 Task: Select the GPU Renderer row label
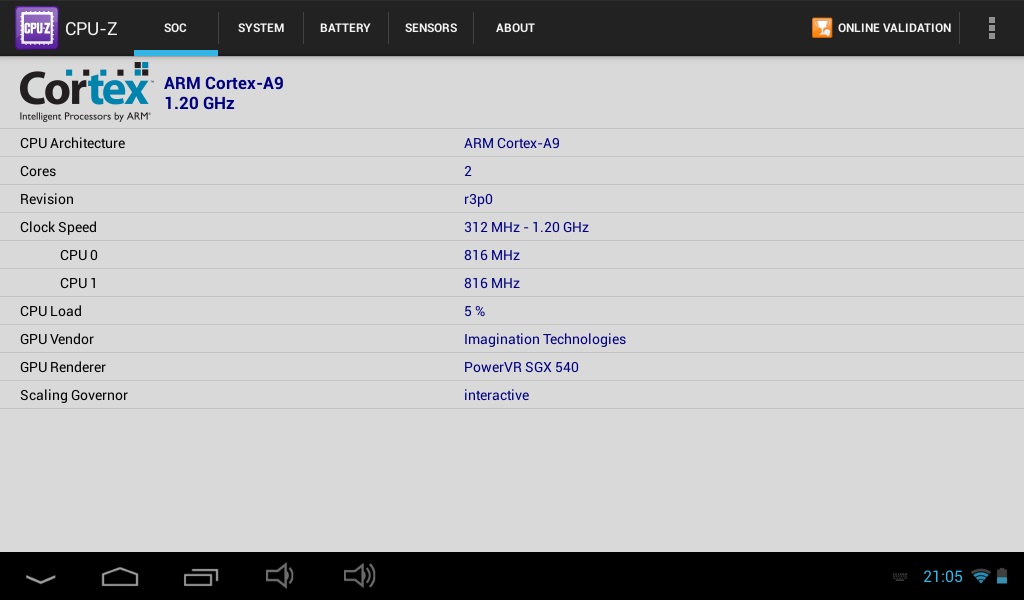point(63,368)
